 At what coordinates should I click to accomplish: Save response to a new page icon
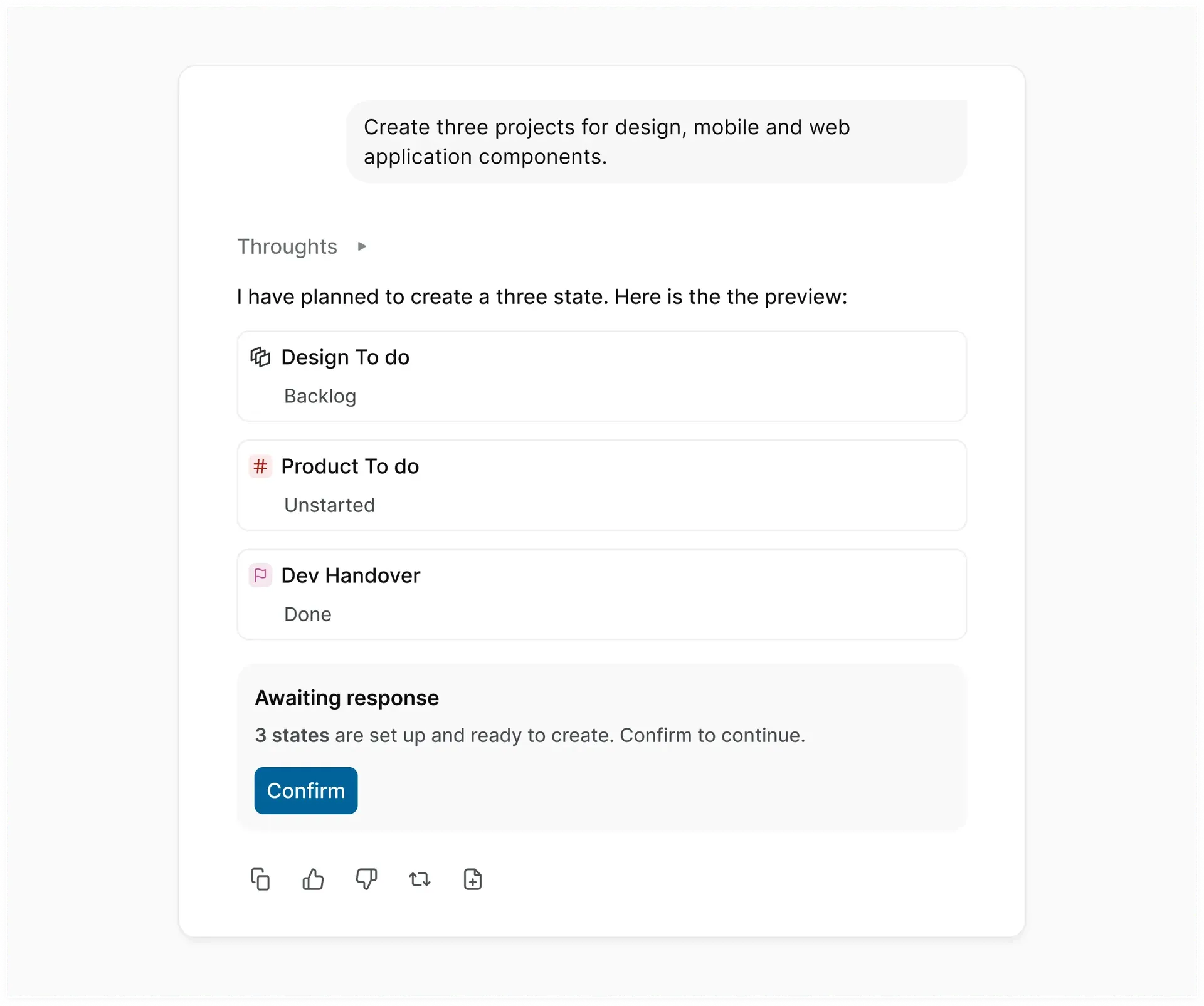[x=473, y=879]
